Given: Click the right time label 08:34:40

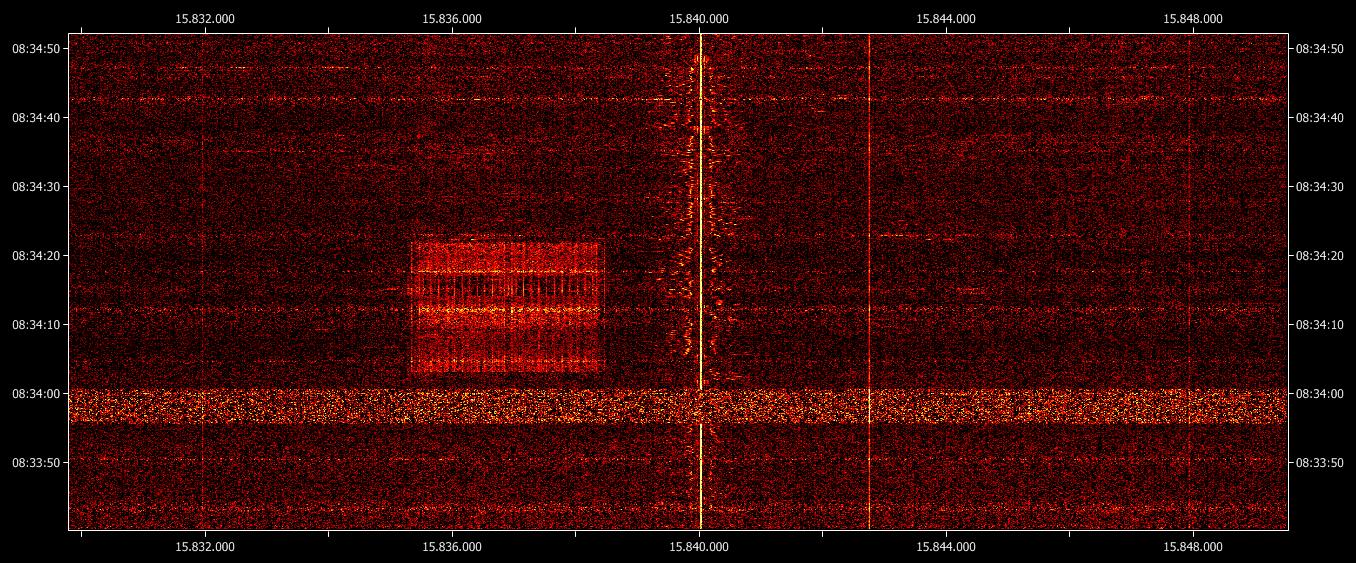Looking at the screenshot, I should tap(1320, 118).
